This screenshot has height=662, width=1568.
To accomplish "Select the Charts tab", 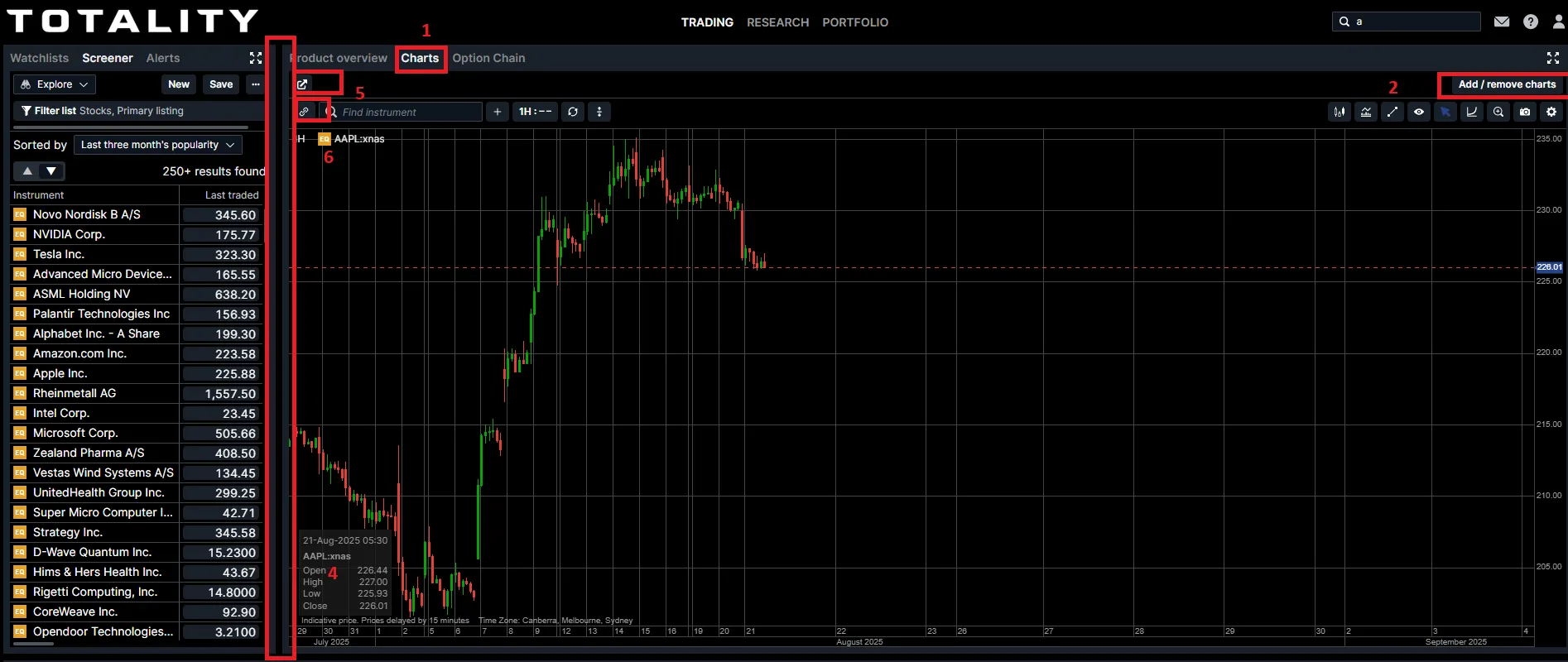I will tap(420, 58).
